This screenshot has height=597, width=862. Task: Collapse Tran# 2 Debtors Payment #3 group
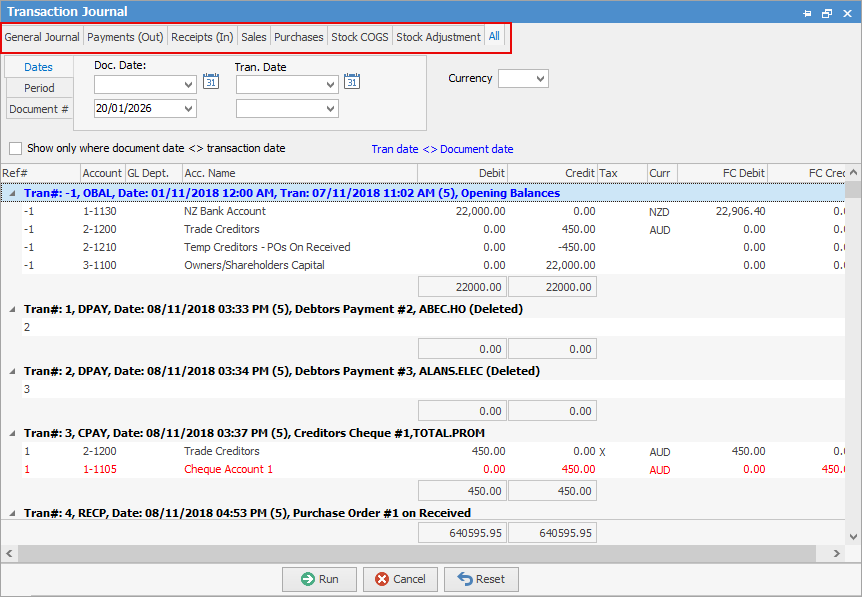point(12,372)
